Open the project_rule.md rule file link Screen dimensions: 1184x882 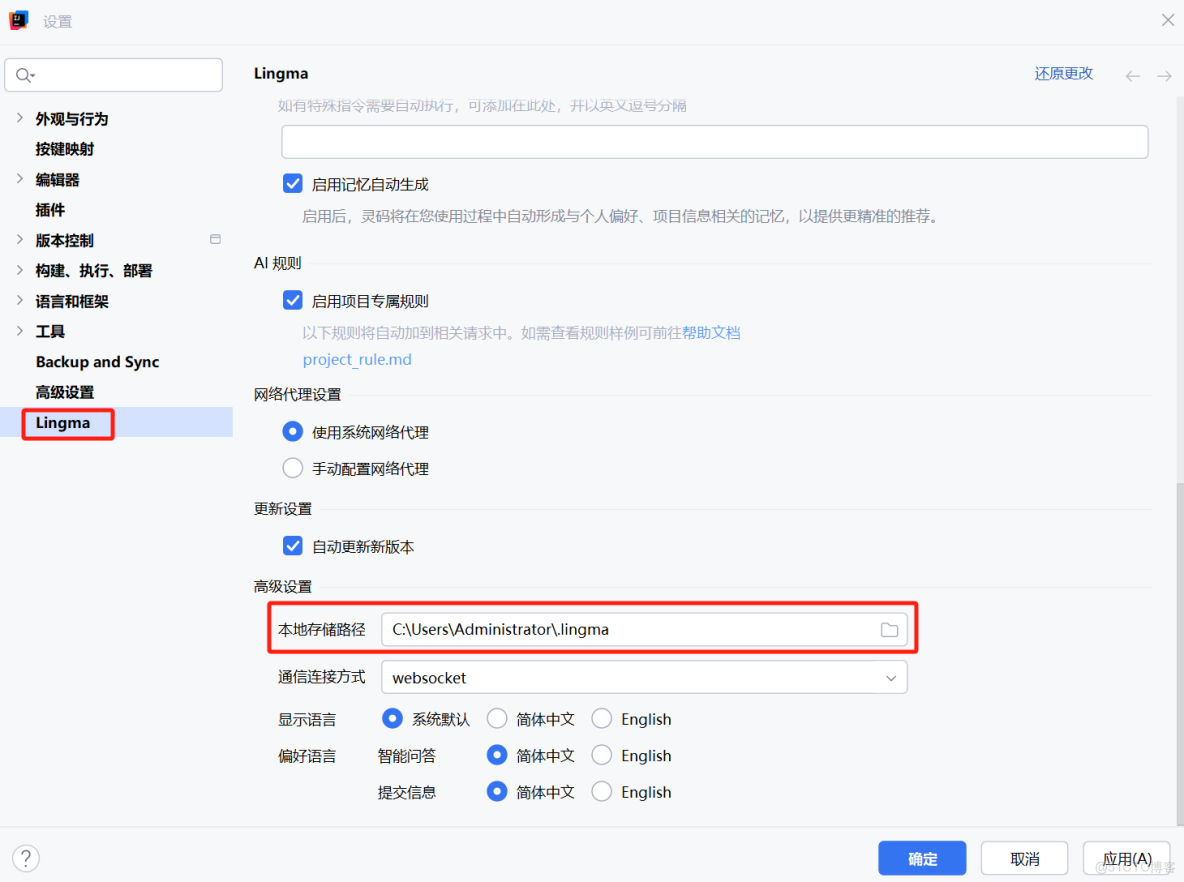(x=357, y=359)
